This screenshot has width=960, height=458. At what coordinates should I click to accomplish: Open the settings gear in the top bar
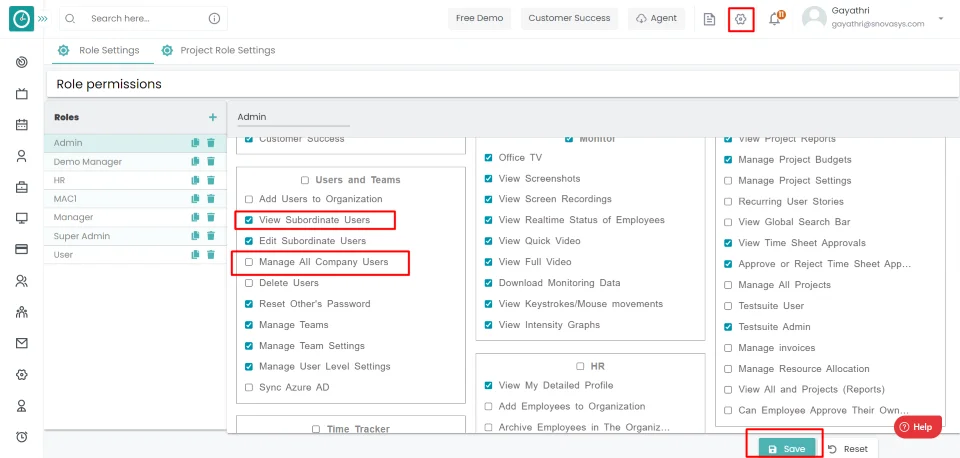point(741,19)
